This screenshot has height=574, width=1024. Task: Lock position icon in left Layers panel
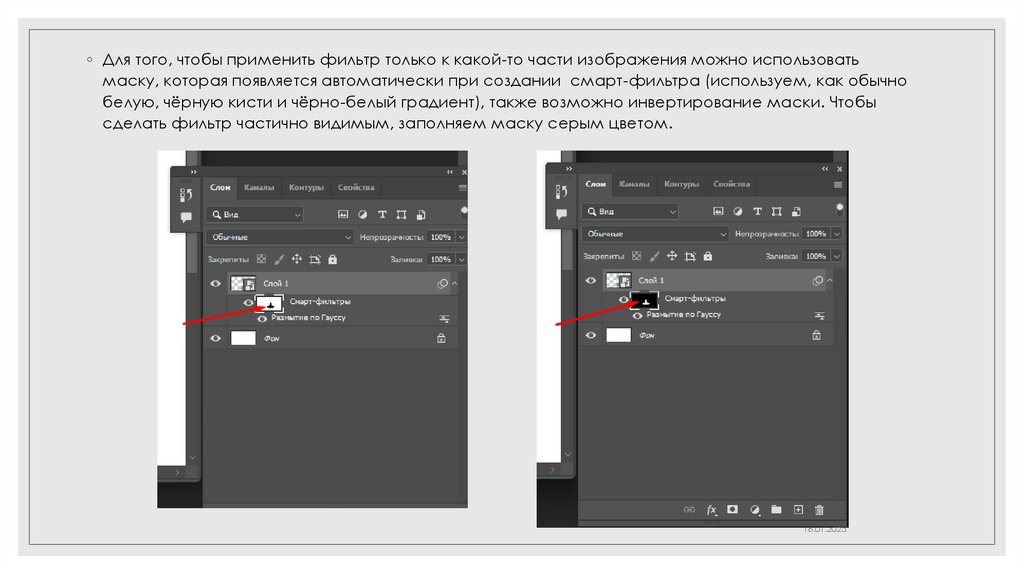(296, 259)
